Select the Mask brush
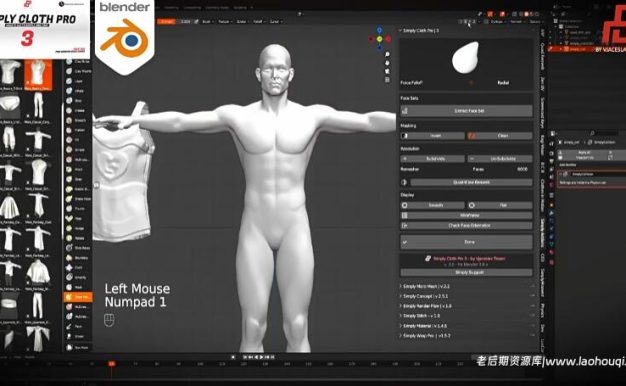This screenshot has height=386, width=626. click(x=78, y=287)
